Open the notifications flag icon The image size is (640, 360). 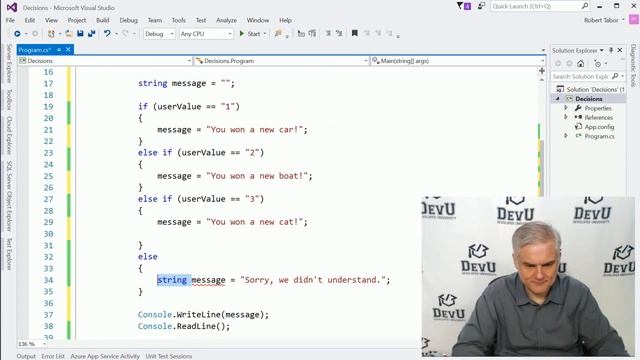pos(464,6)
